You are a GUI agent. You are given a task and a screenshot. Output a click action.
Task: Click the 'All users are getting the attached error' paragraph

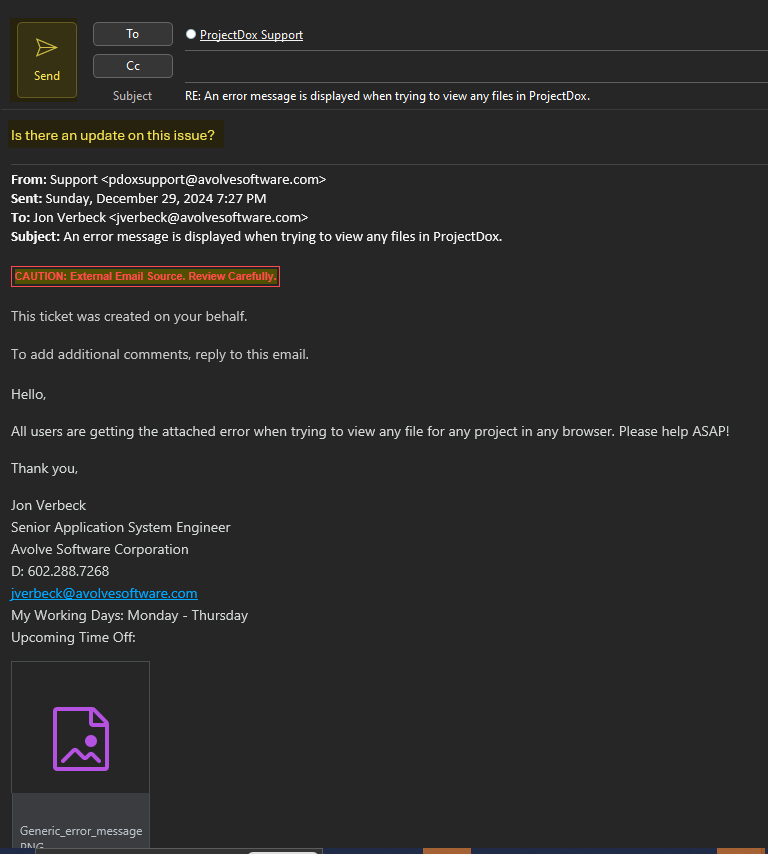click(370, 431)
